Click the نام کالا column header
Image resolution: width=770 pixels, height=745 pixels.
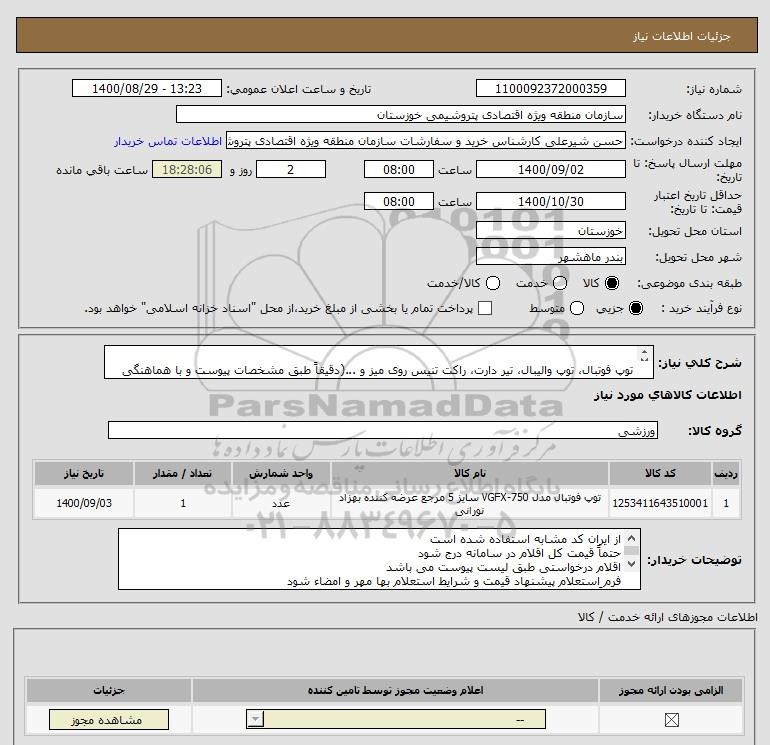coord(470,473)
